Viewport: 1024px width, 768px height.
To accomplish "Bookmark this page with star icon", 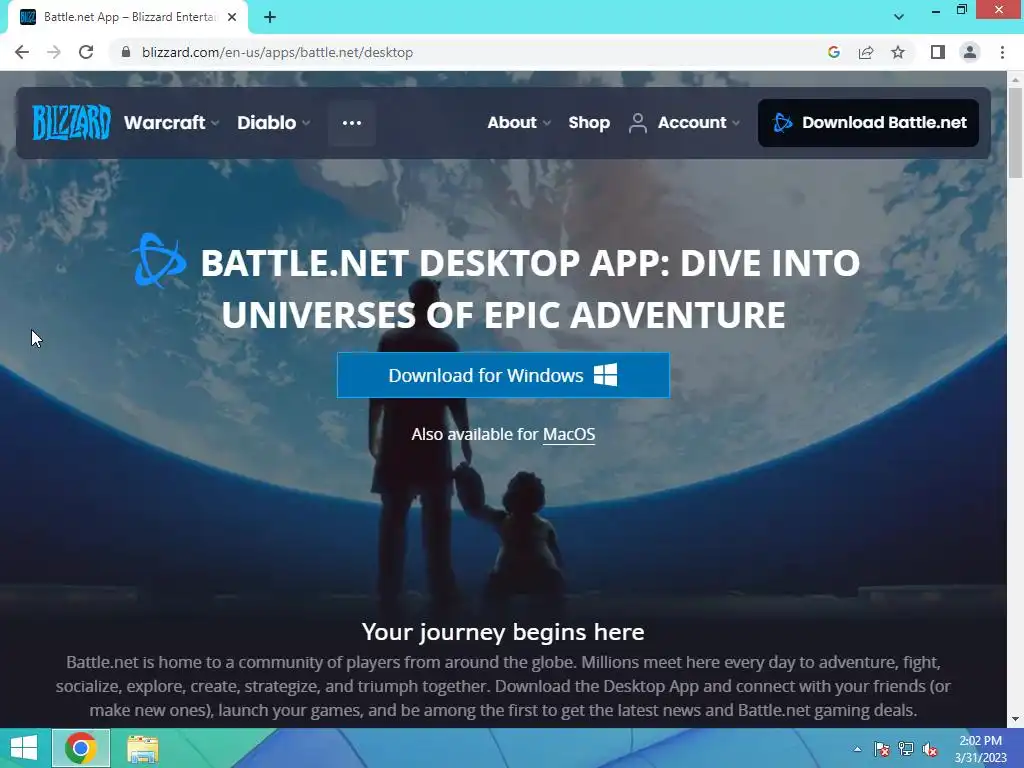I will point(898,52).
